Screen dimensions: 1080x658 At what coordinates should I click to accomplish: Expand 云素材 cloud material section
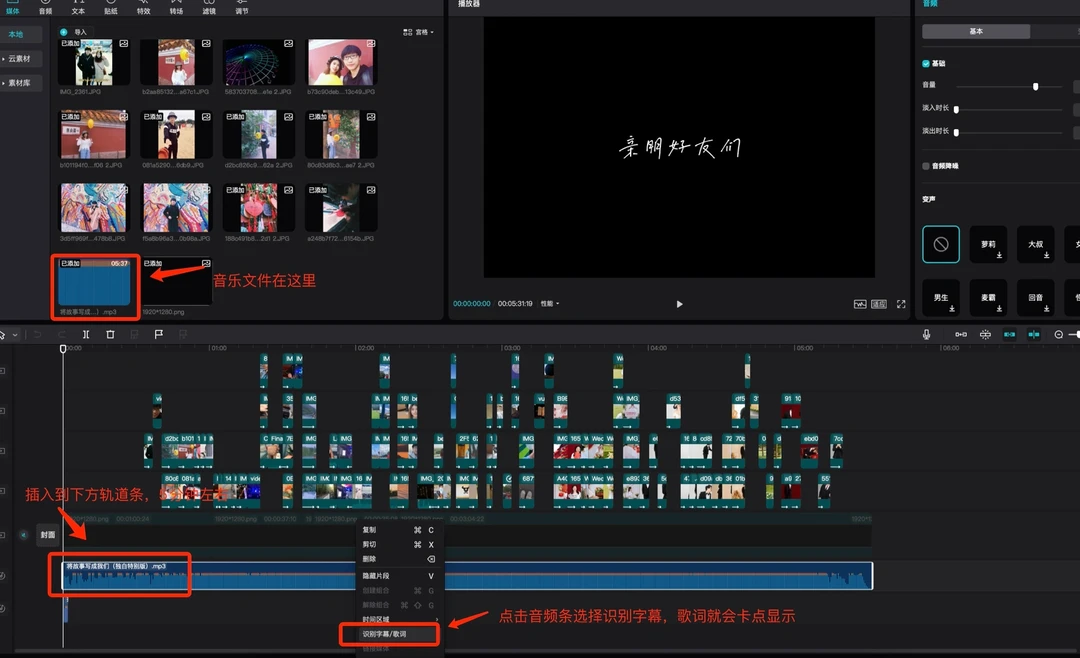point(19,59)
